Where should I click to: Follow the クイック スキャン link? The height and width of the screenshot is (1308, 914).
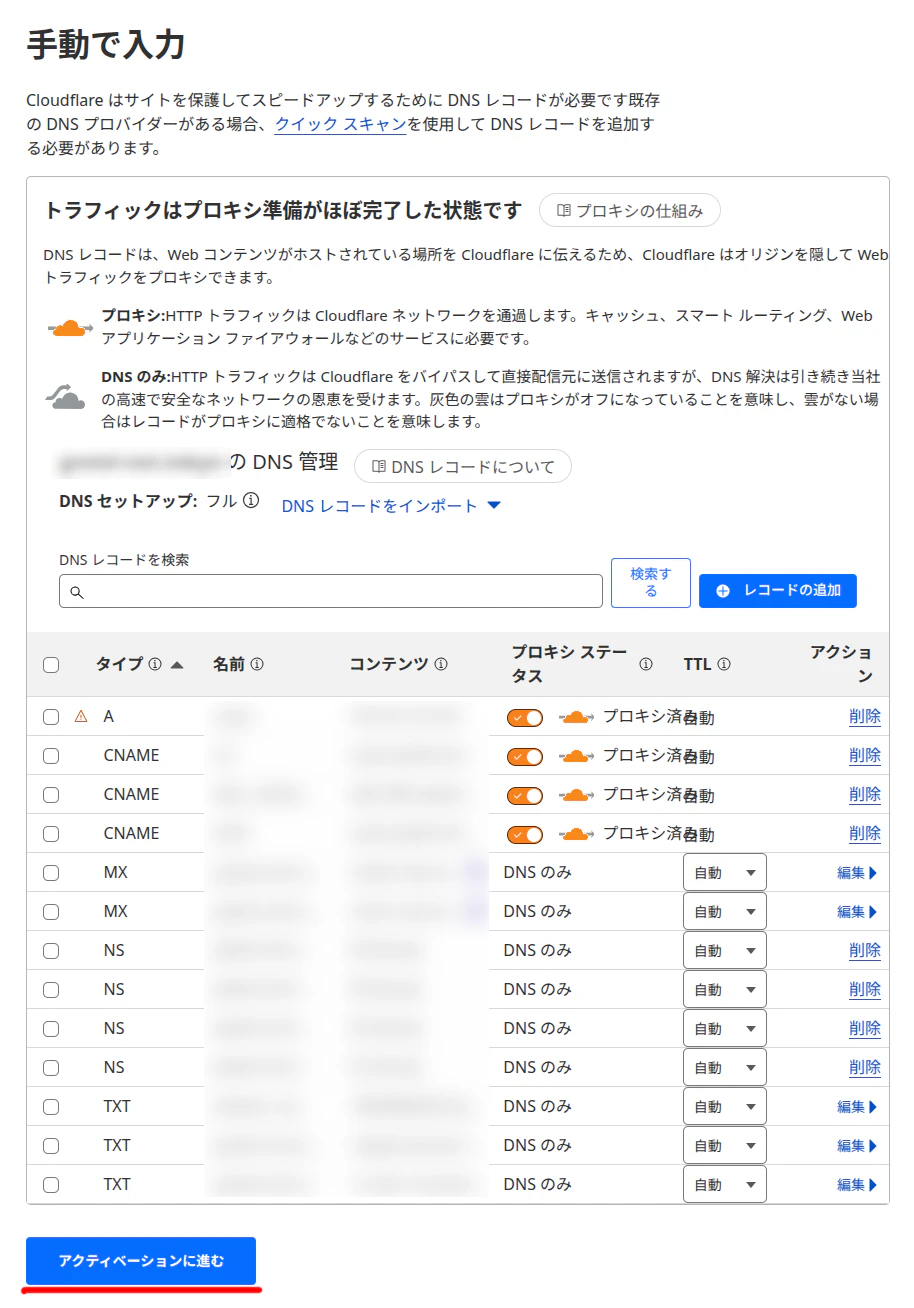tap(340, 124)
